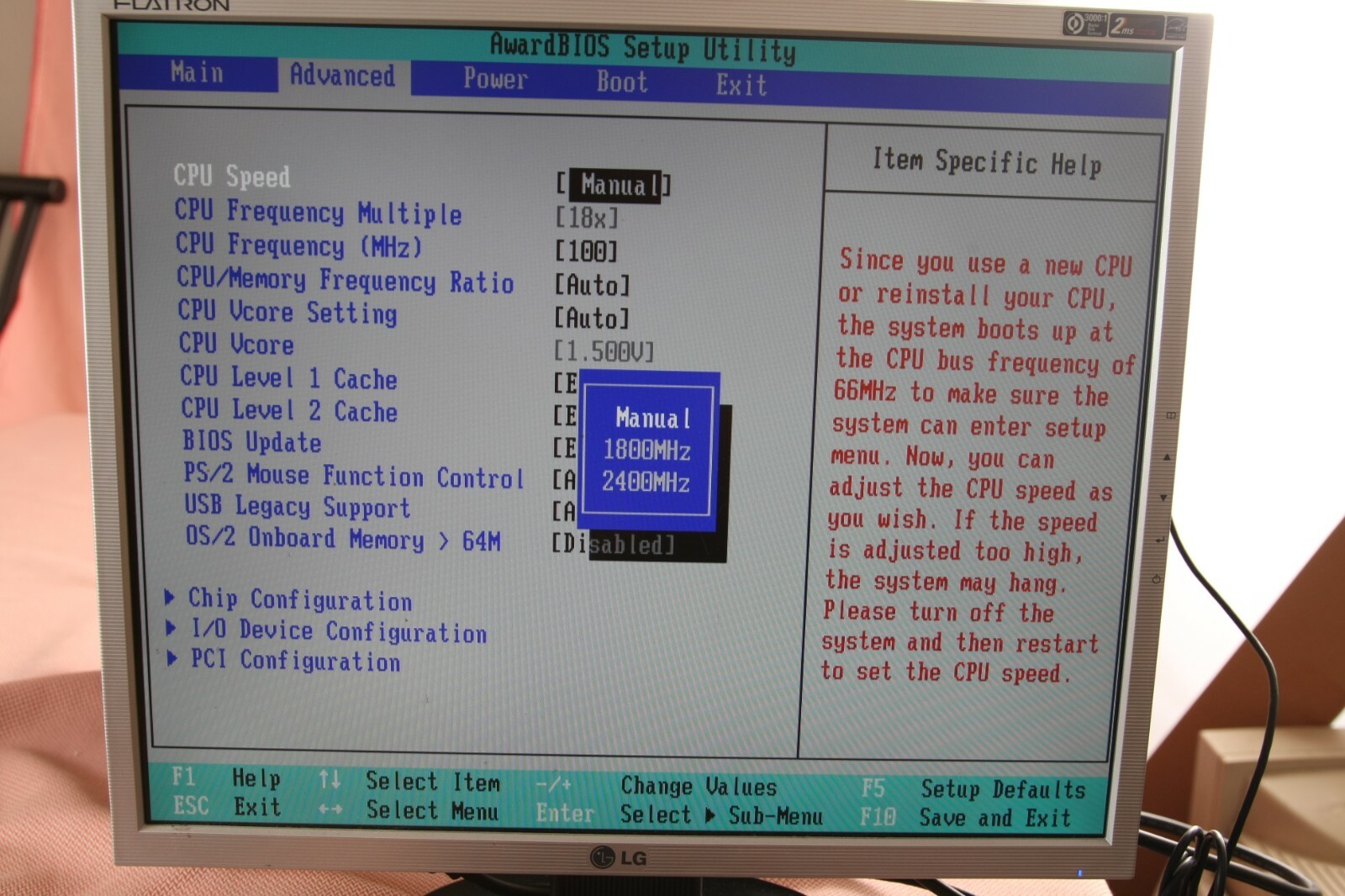Click the F10 Save and Exit legend entry

(x=965, y=818)
